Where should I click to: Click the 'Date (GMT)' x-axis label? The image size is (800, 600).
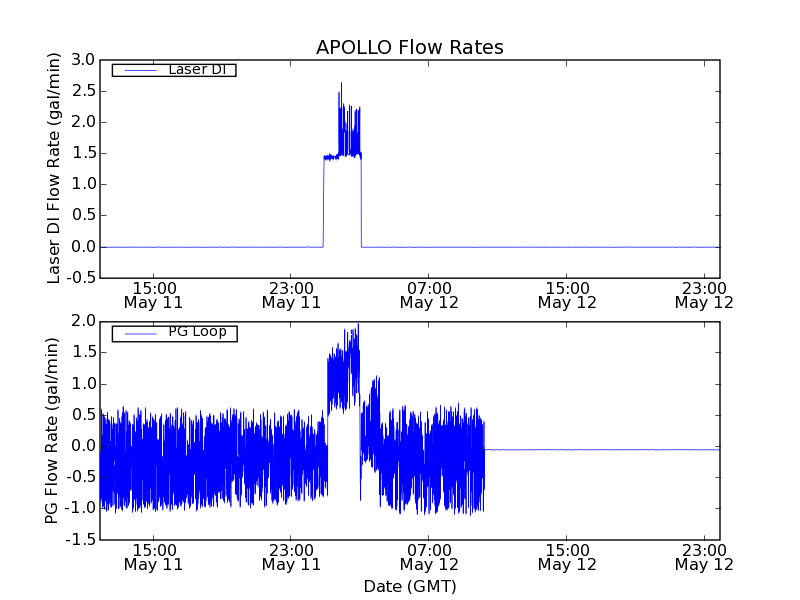[410, 586]
